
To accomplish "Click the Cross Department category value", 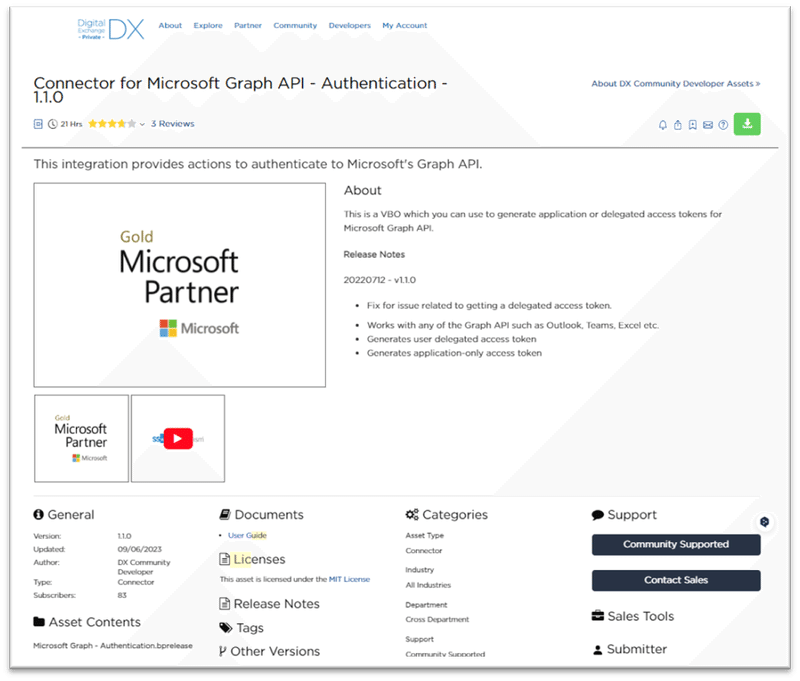I will [x=437, y=619].
